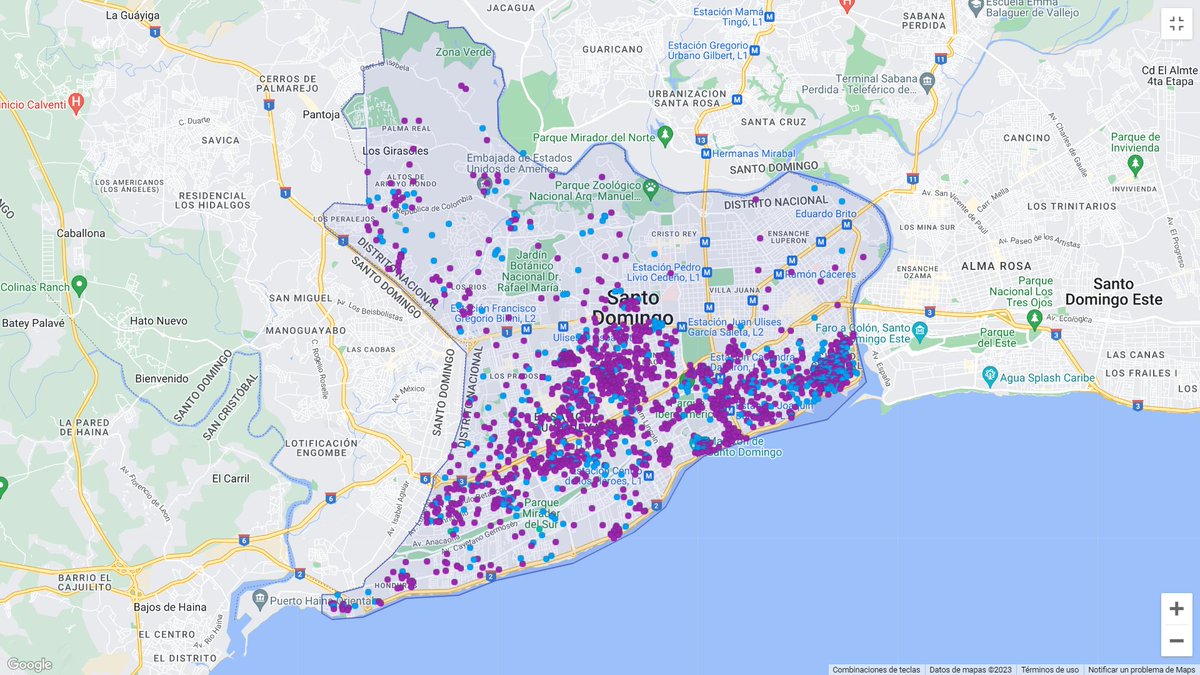This screenshot has height=675, width=1200.
Task: Select the Ramón Cáceres metro icon
Action: pyautogui.click(x=777, y=273)
